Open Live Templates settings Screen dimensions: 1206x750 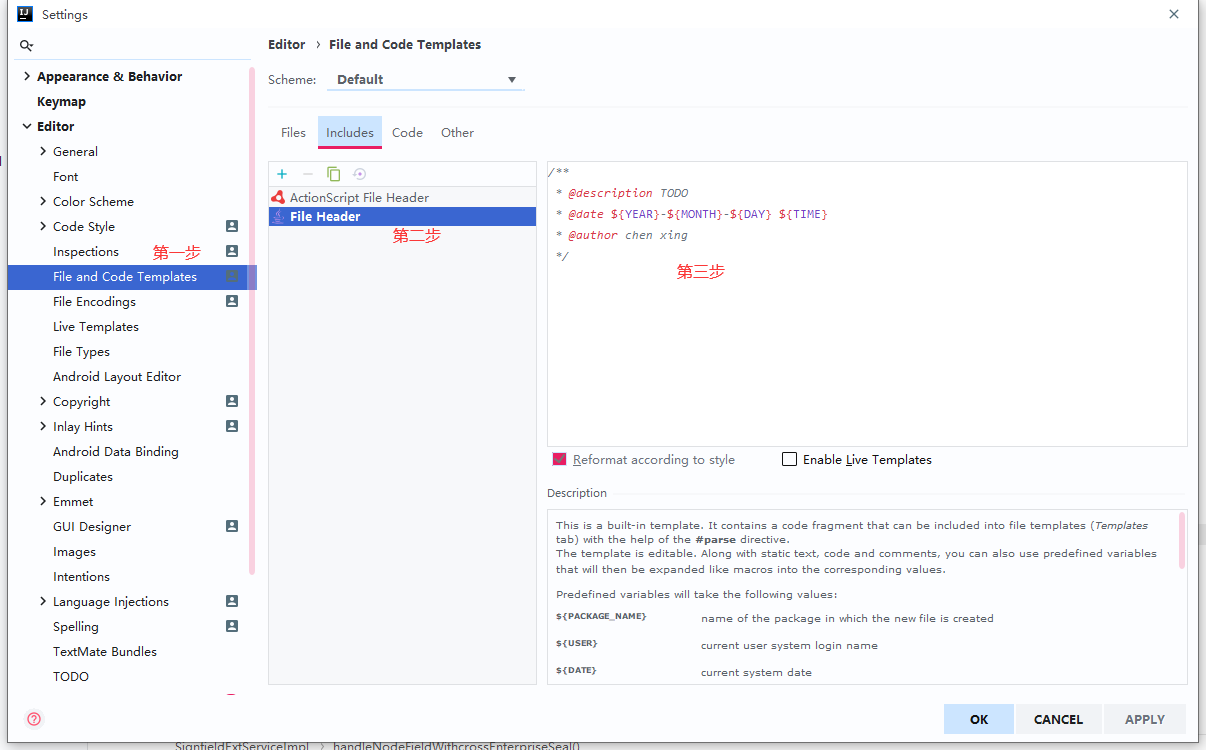click(96, 326)
